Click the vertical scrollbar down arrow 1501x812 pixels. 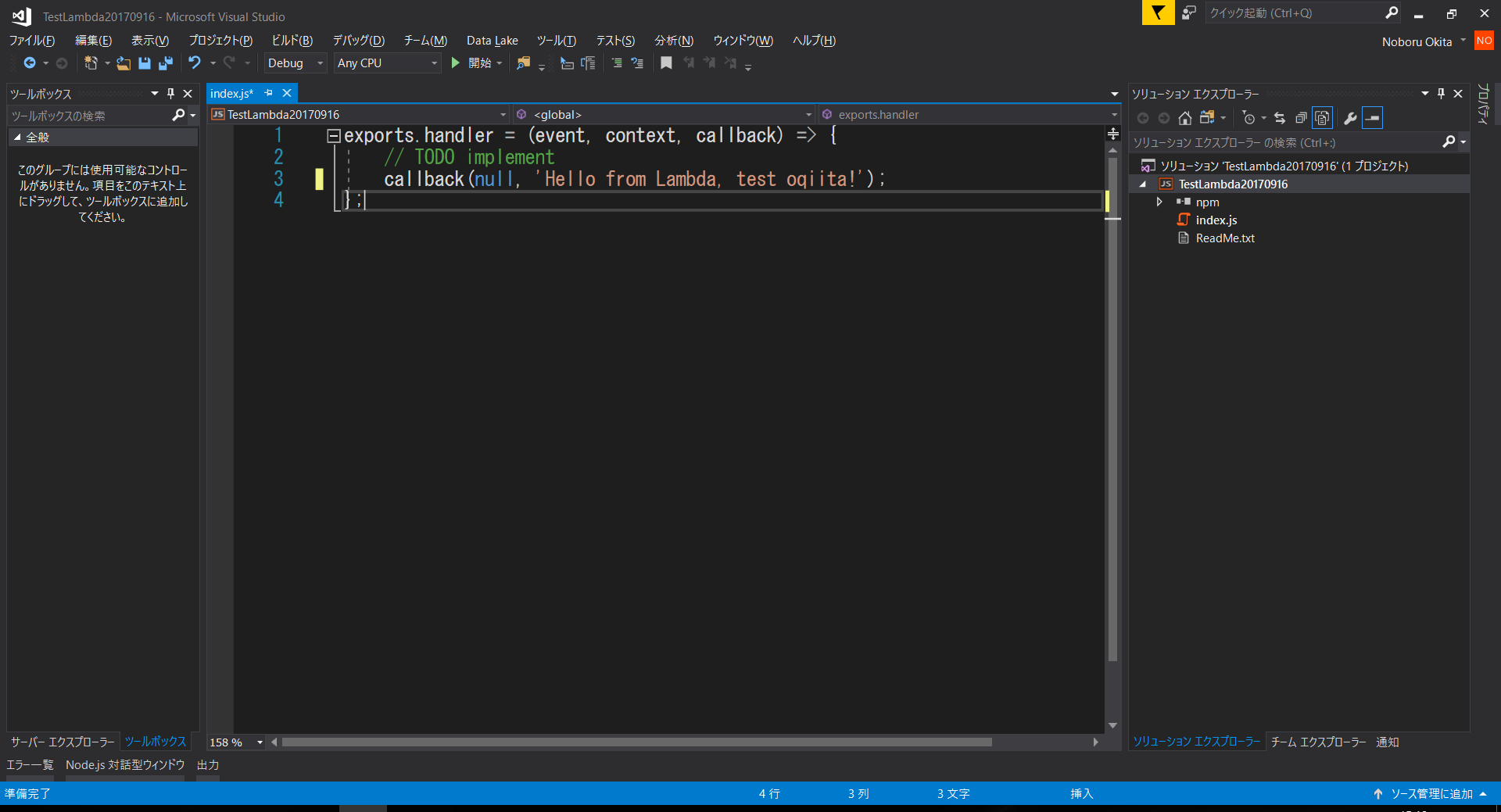click(1113, 725)
